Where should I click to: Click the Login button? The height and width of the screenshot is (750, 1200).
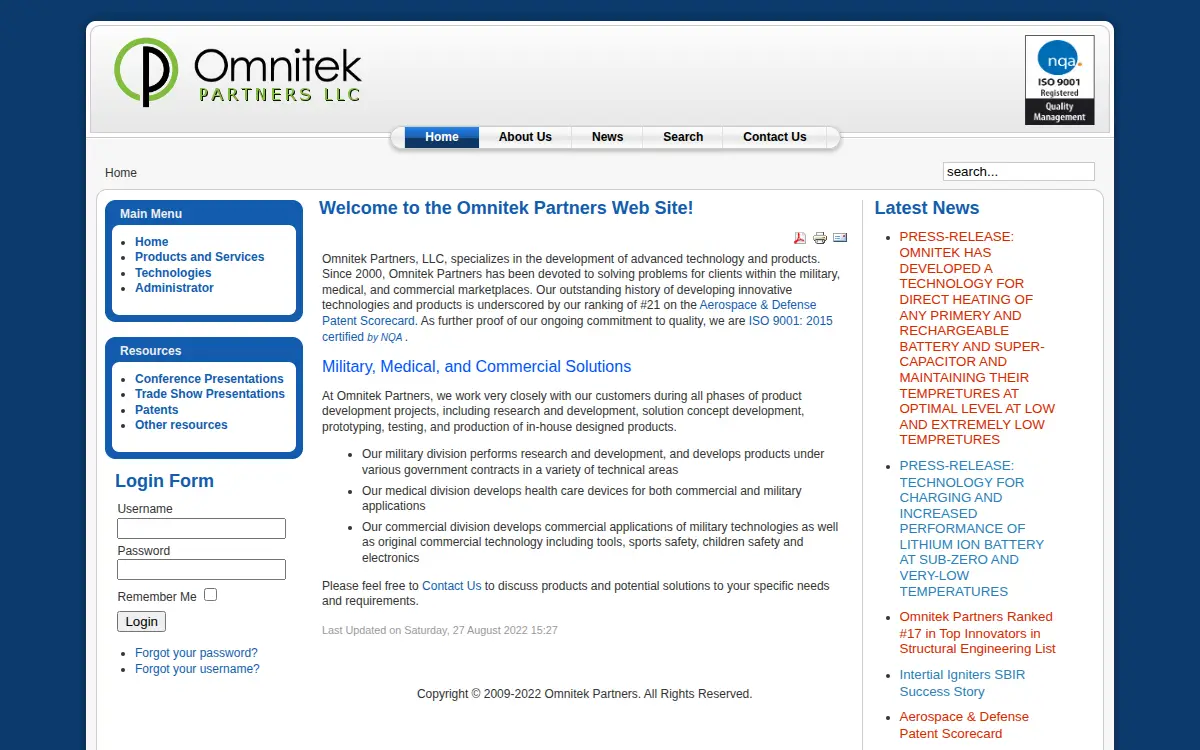(141, 621)
